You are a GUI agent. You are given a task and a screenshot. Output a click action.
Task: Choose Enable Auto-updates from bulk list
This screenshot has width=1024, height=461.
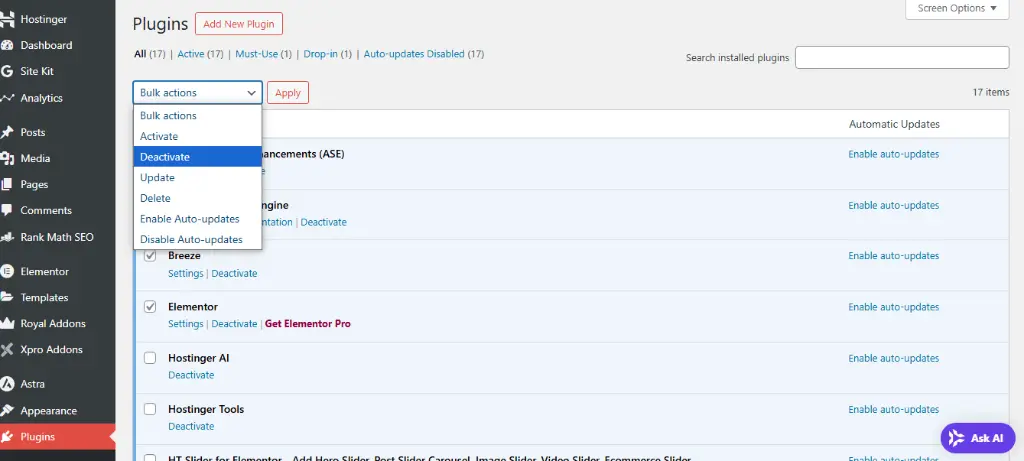(197, 219)
